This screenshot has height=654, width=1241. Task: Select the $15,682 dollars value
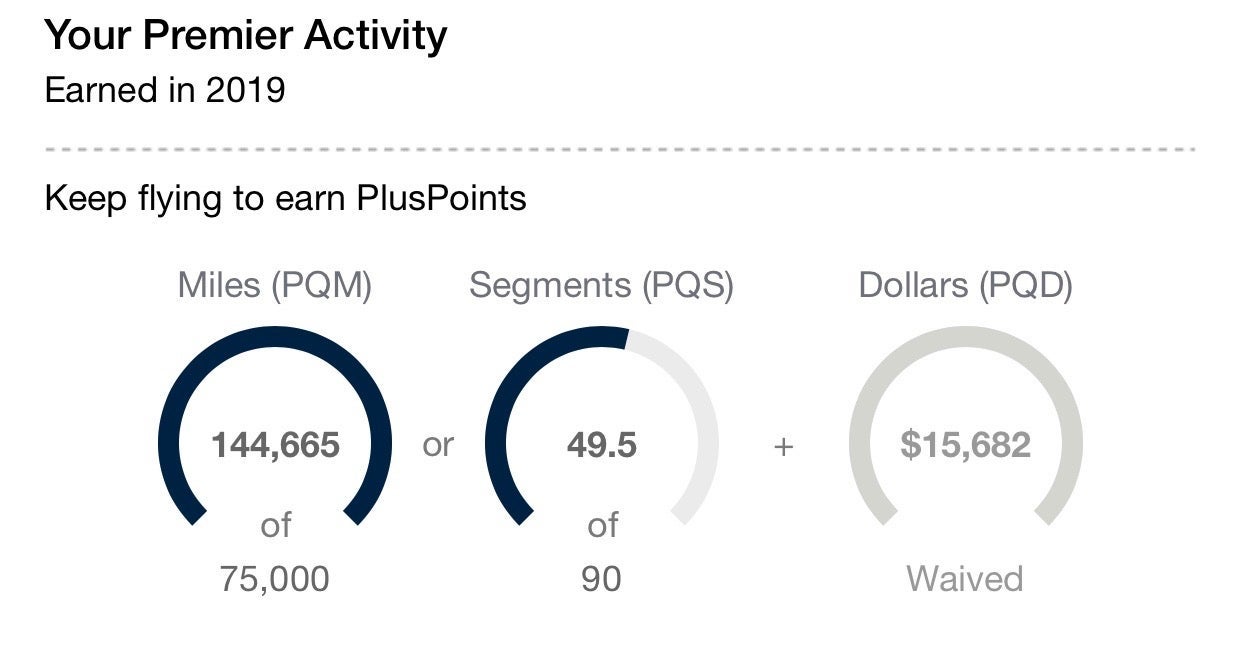click(x=965, y=445)
